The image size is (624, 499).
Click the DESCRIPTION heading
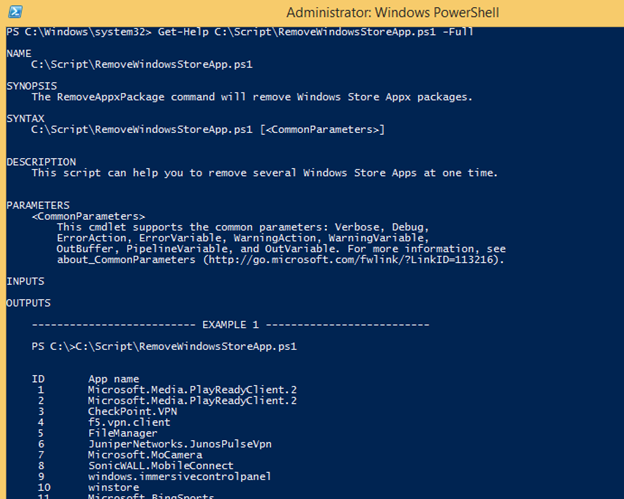(41, 162)
